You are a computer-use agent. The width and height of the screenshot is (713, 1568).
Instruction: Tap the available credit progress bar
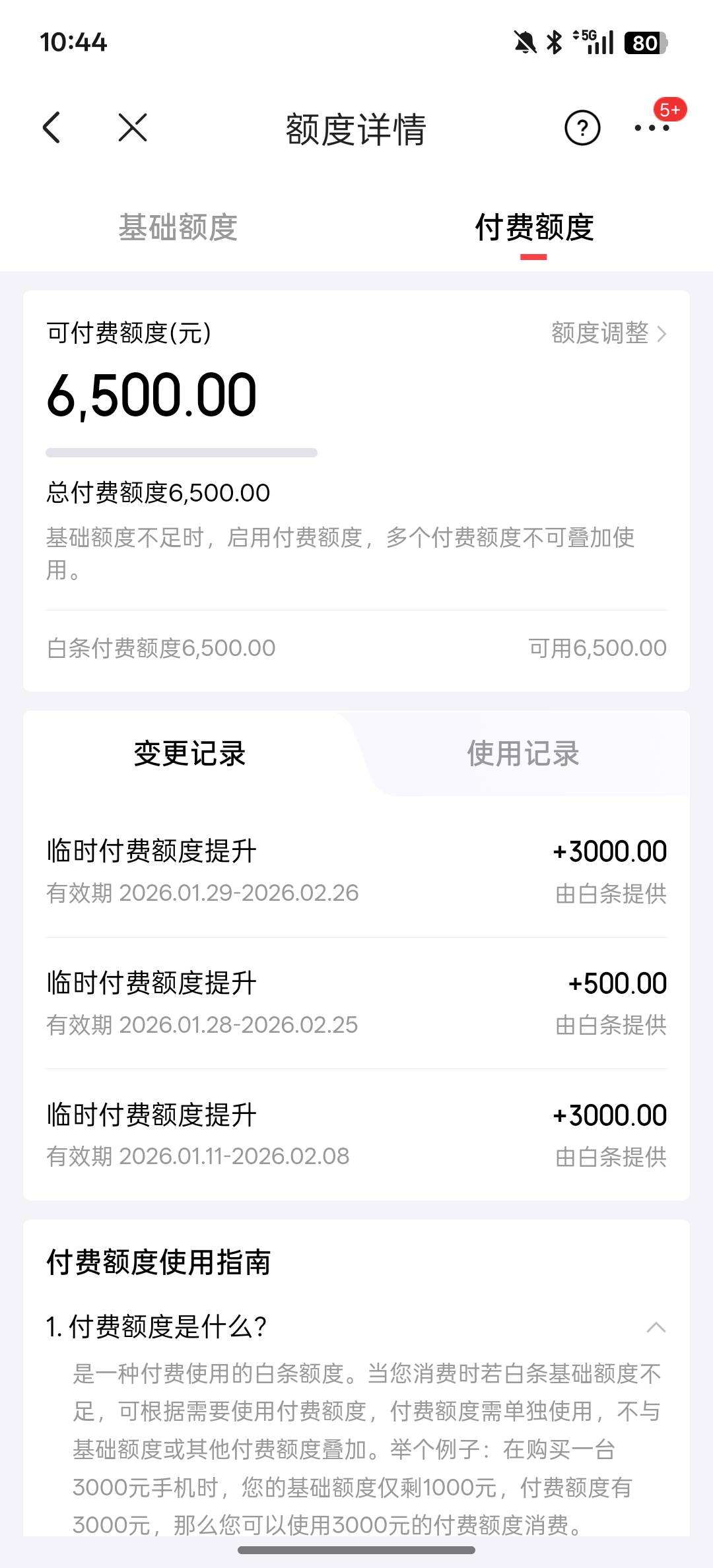pos(182,453)
